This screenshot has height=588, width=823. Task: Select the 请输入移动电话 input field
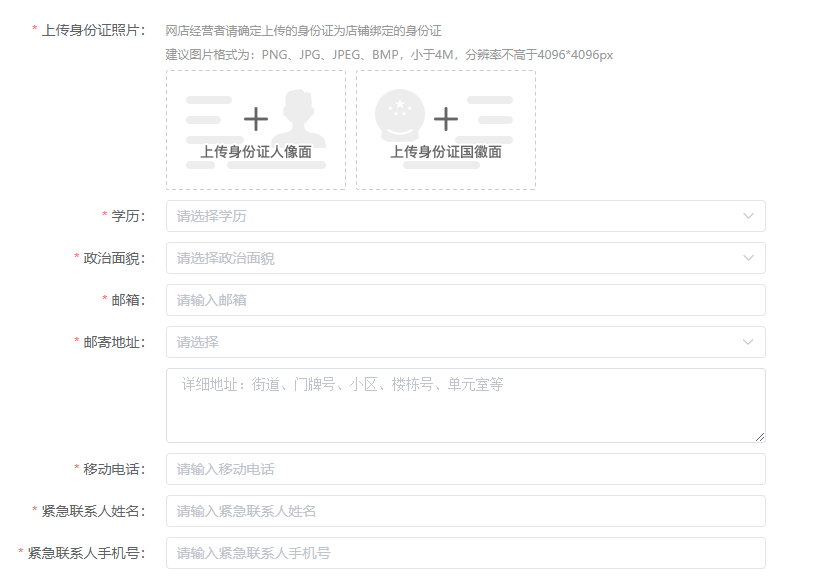coord(465,469)
